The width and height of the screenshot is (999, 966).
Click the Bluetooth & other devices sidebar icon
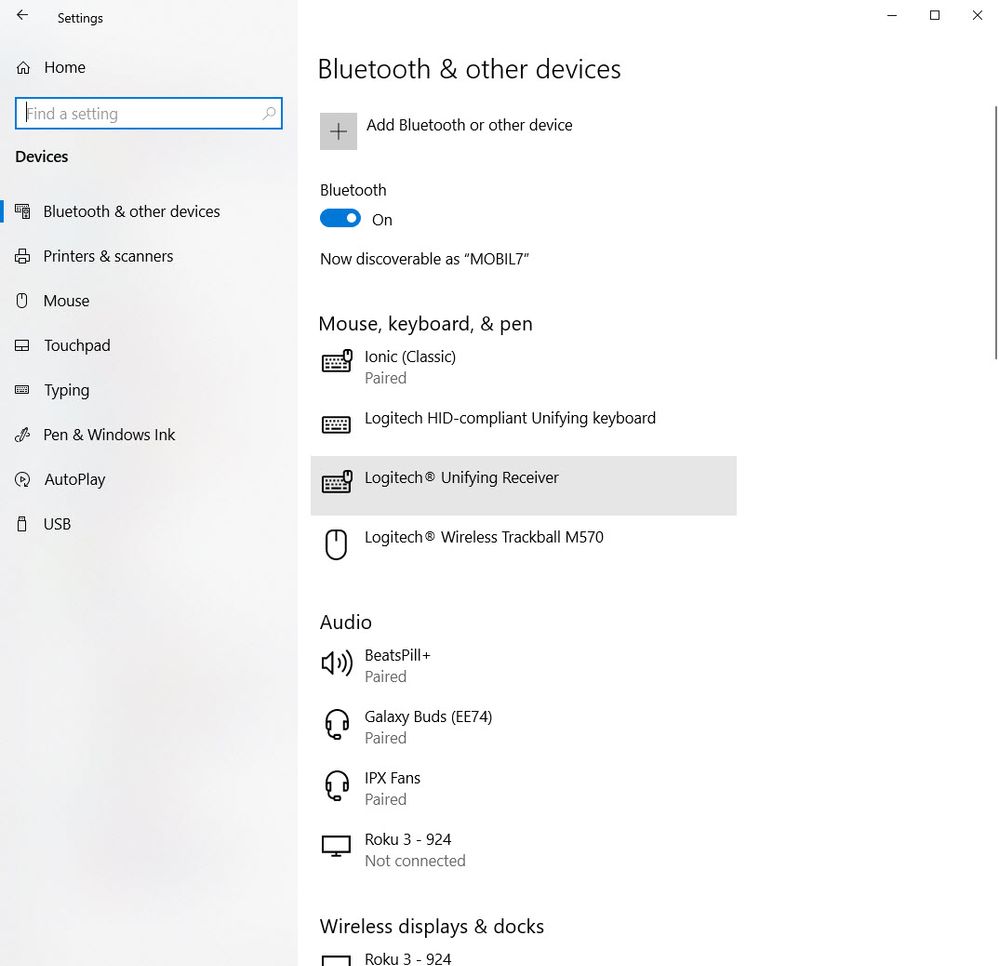pyautogui.click(x=22, y=211)
